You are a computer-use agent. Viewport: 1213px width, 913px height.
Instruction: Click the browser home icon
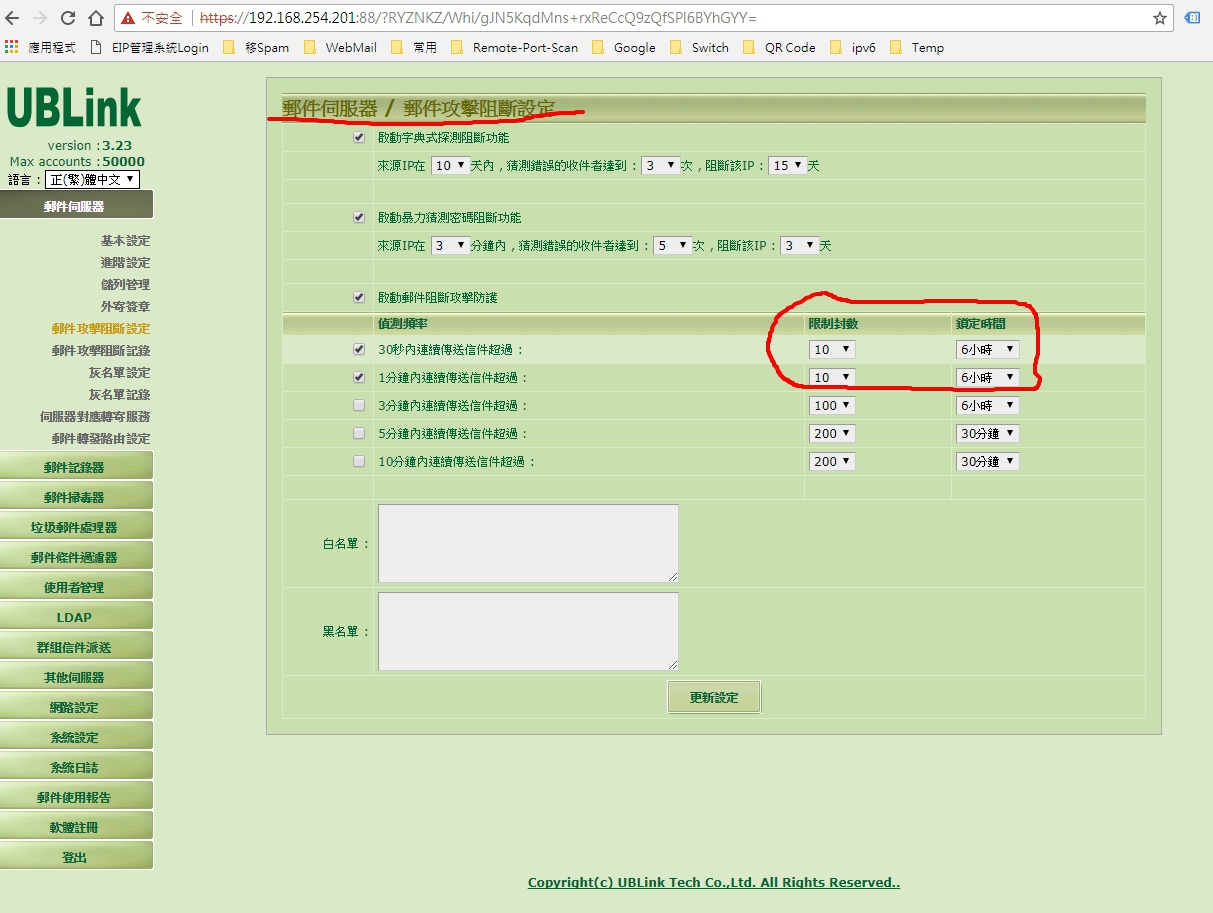(96, 18)
